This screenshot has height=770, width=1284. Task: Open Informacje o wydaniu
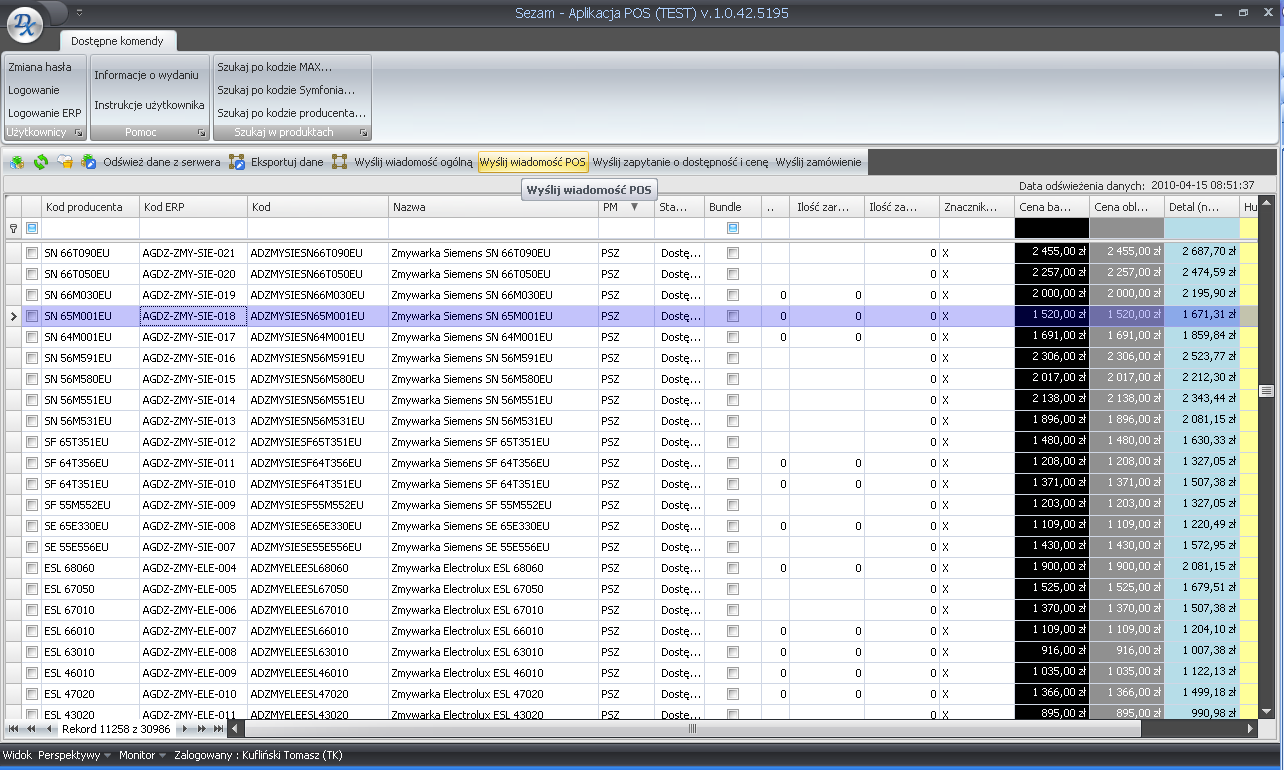pyautogui.click(x=147, y=75)
